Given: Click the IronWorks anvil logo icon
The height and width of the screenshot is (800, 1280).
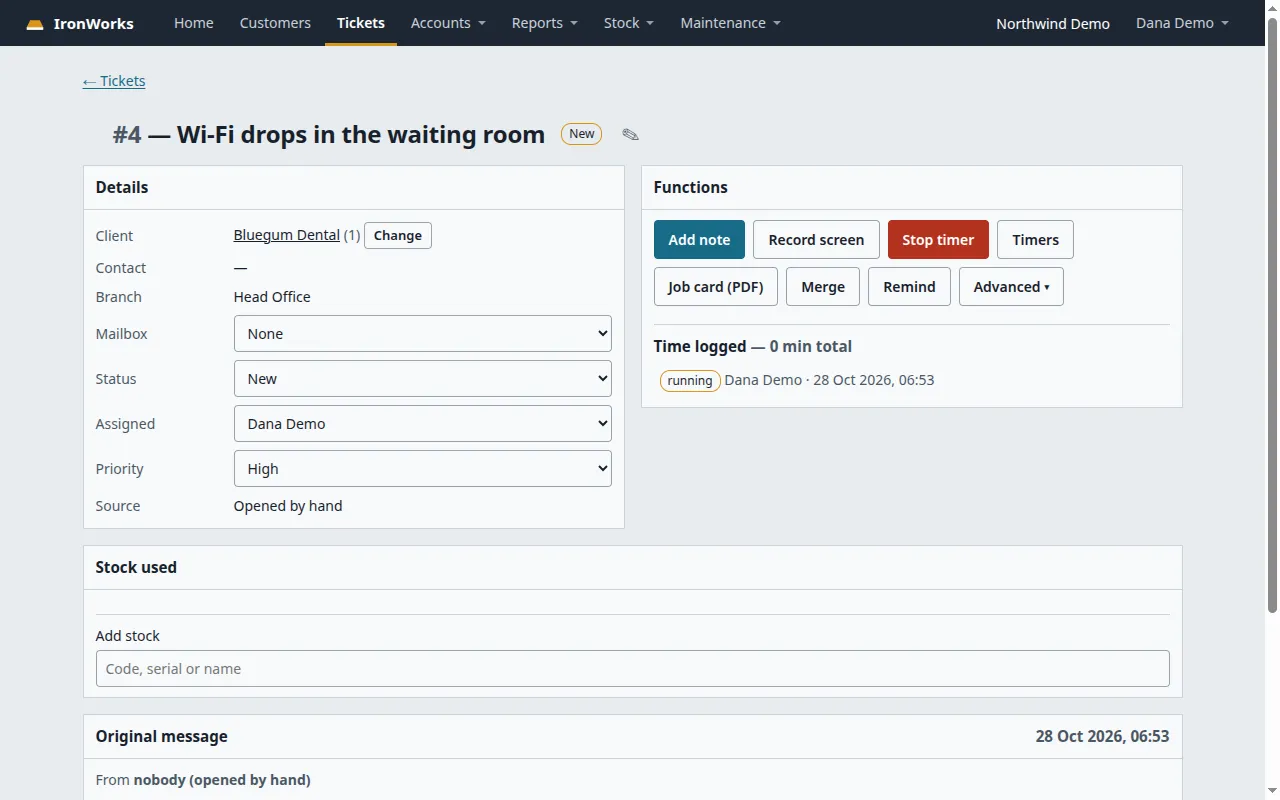Looking at the screenshot, I should [35, 24].
